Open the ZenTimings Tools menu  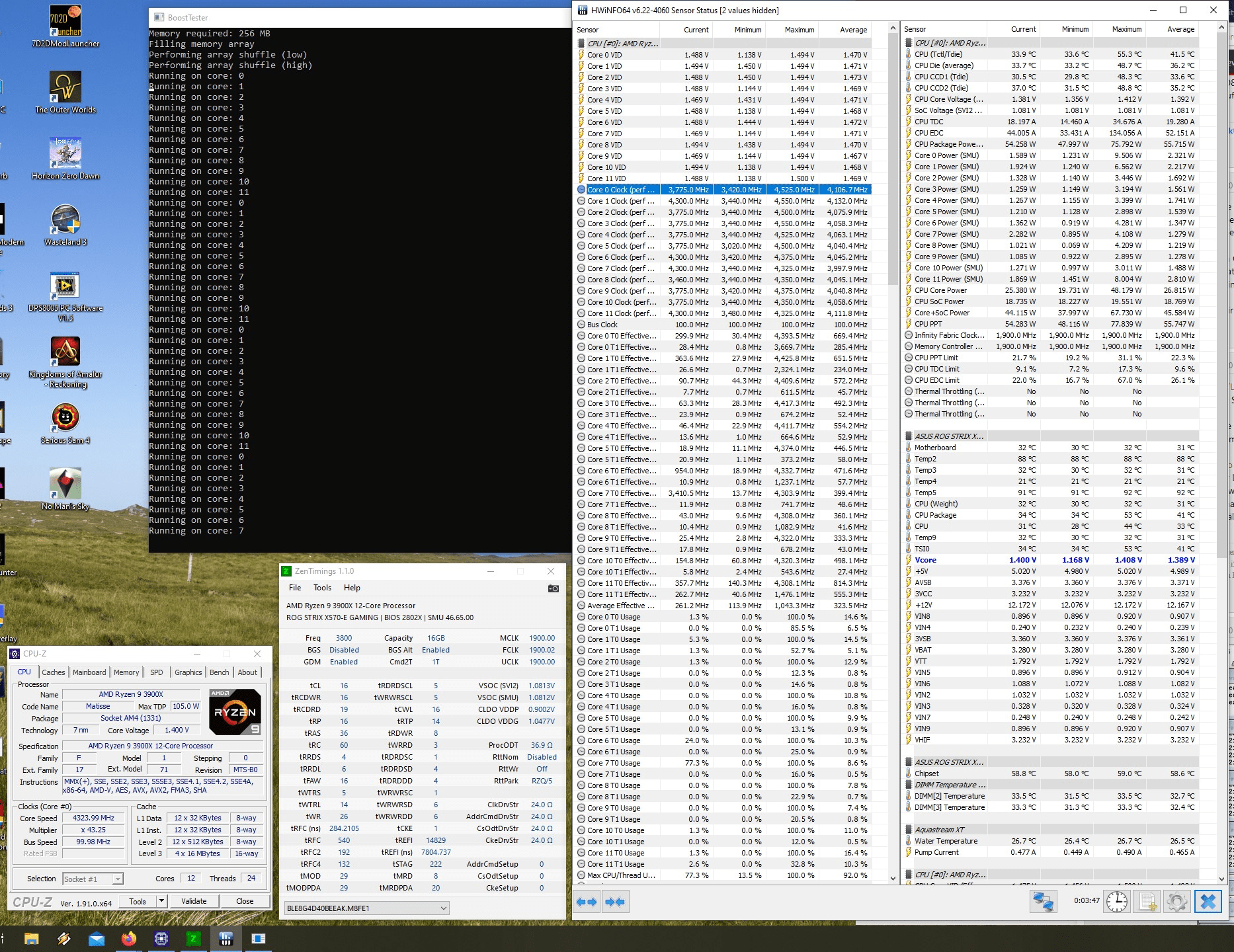pos(323,588)
